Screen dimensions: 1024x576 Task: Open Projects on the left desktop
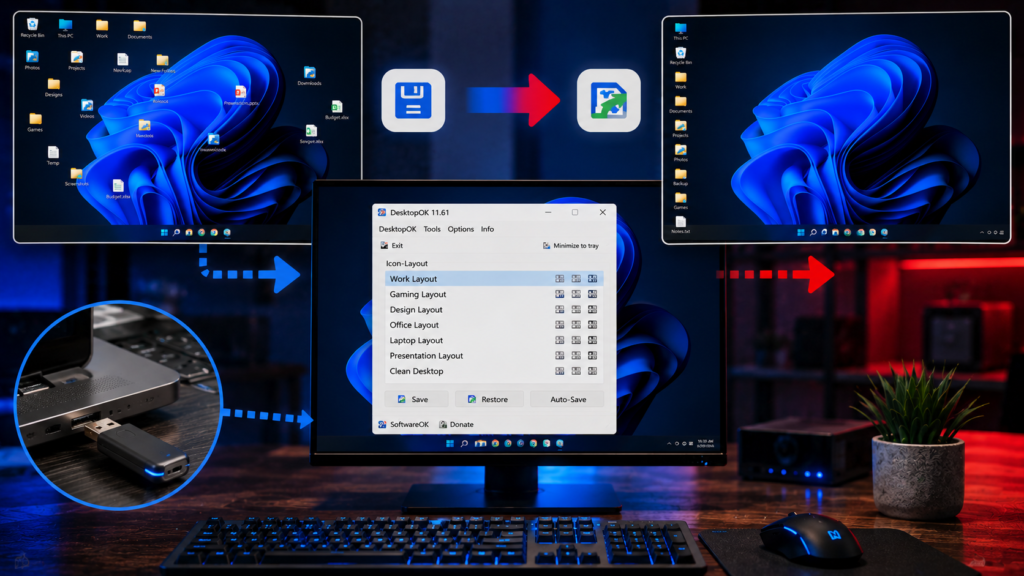(76, 60)
